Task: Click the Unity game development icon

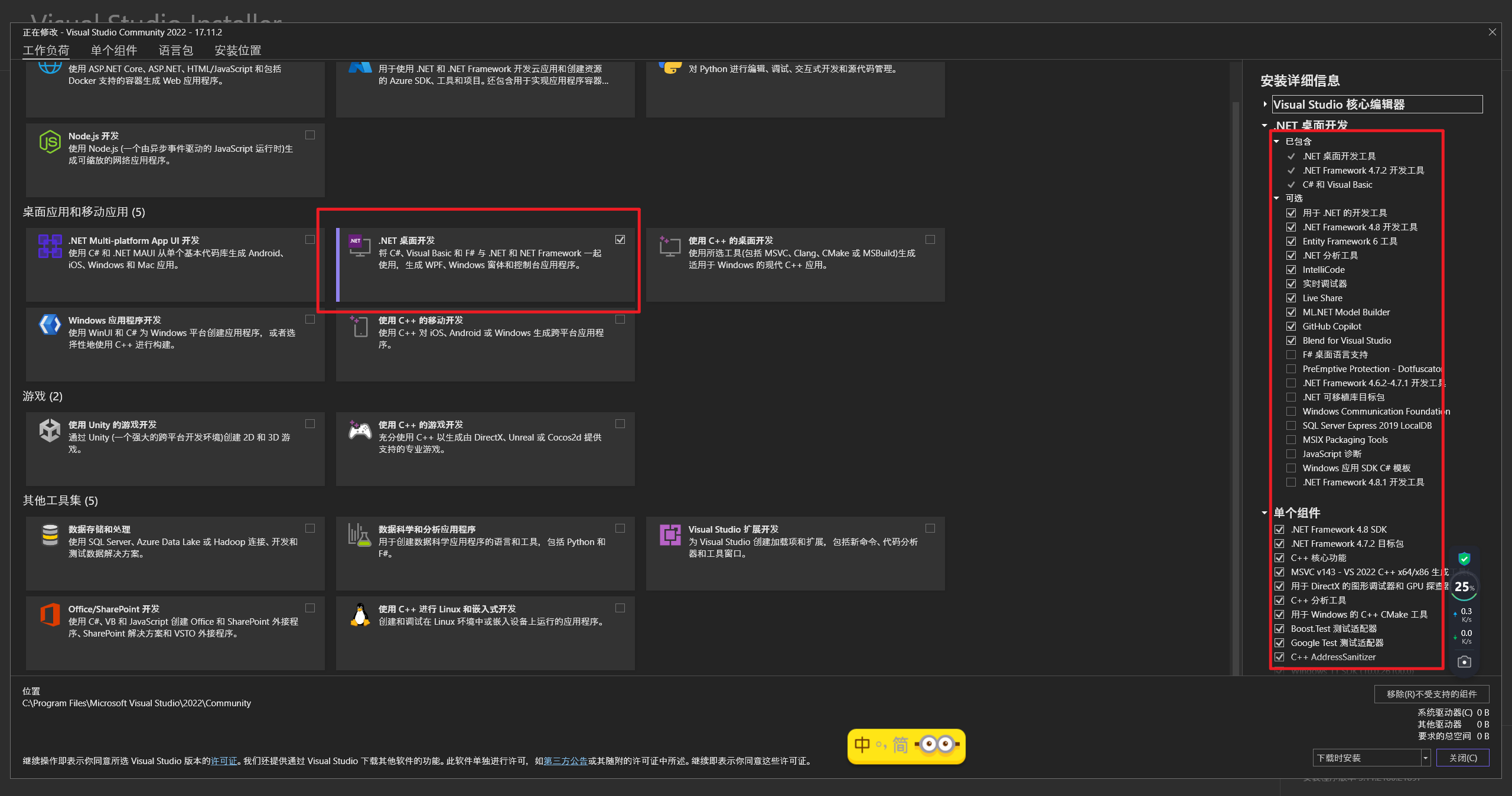Action: [x=50, y=430]
